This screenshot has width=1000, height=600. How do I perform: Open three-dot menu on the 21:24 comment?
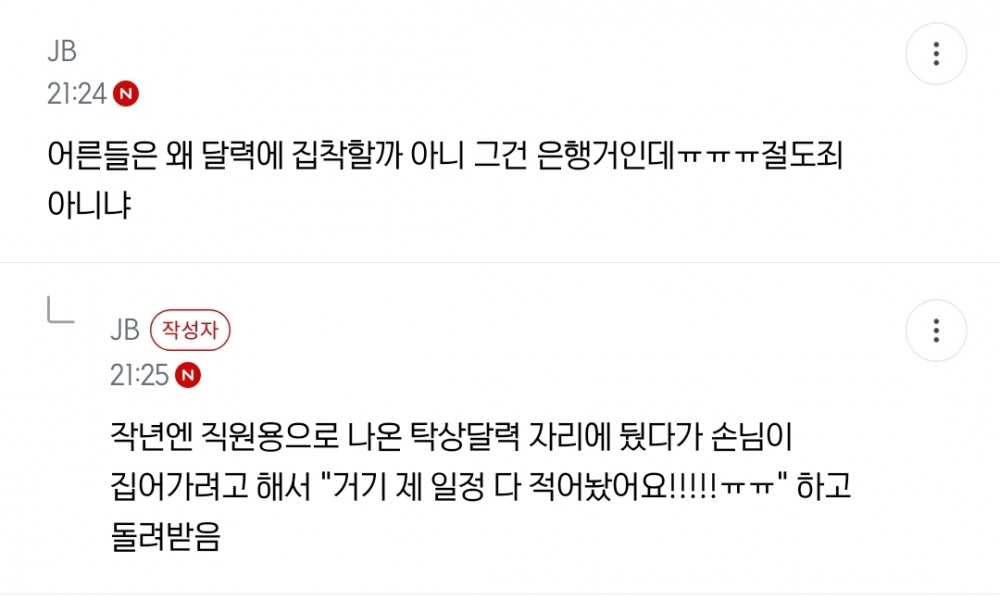[936, 54]
